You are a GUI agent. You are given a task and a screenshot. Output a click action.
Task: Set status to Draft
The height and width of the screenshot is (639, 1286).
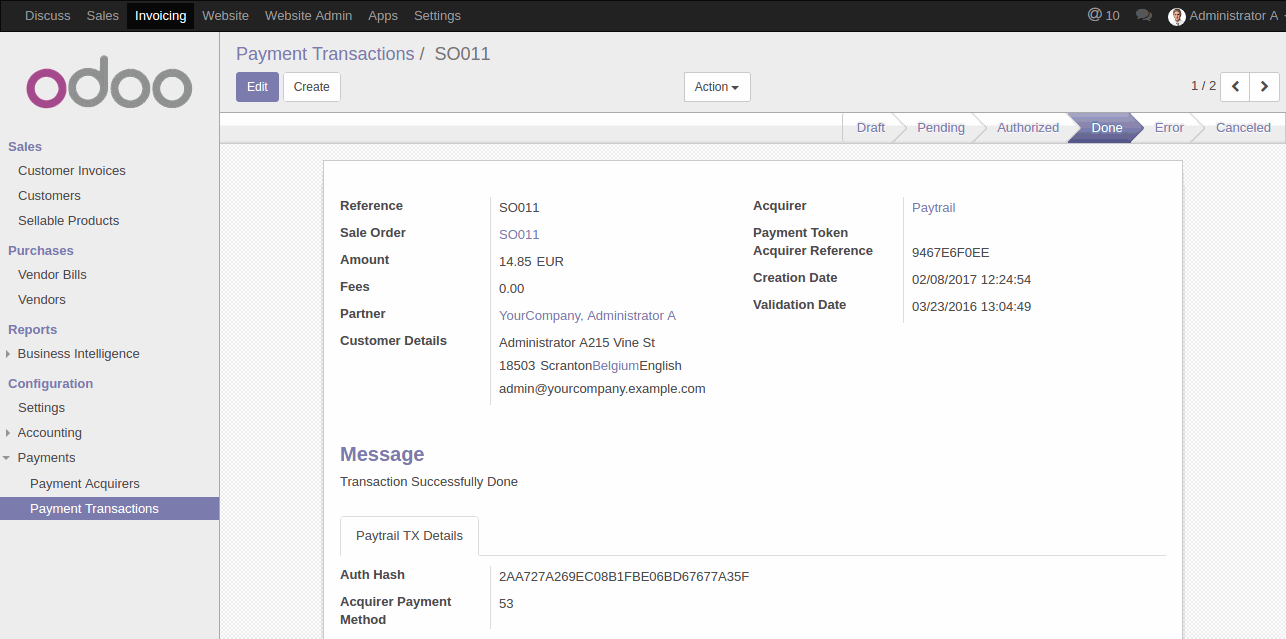[870, 128]
